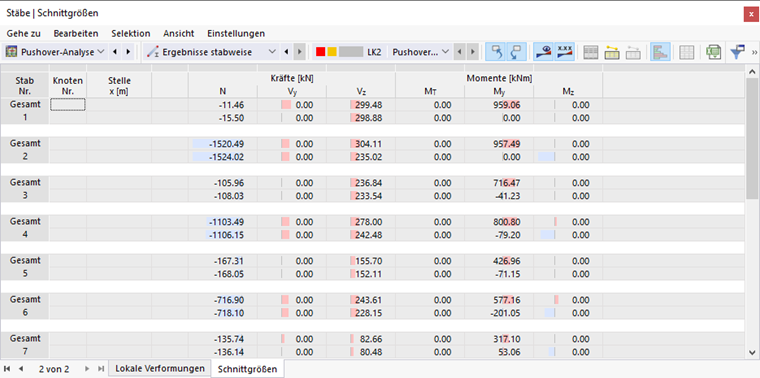This screenshot has height=378, width=760.
Task: Click the red load case color swatch
Action: (x=320, y=52)
